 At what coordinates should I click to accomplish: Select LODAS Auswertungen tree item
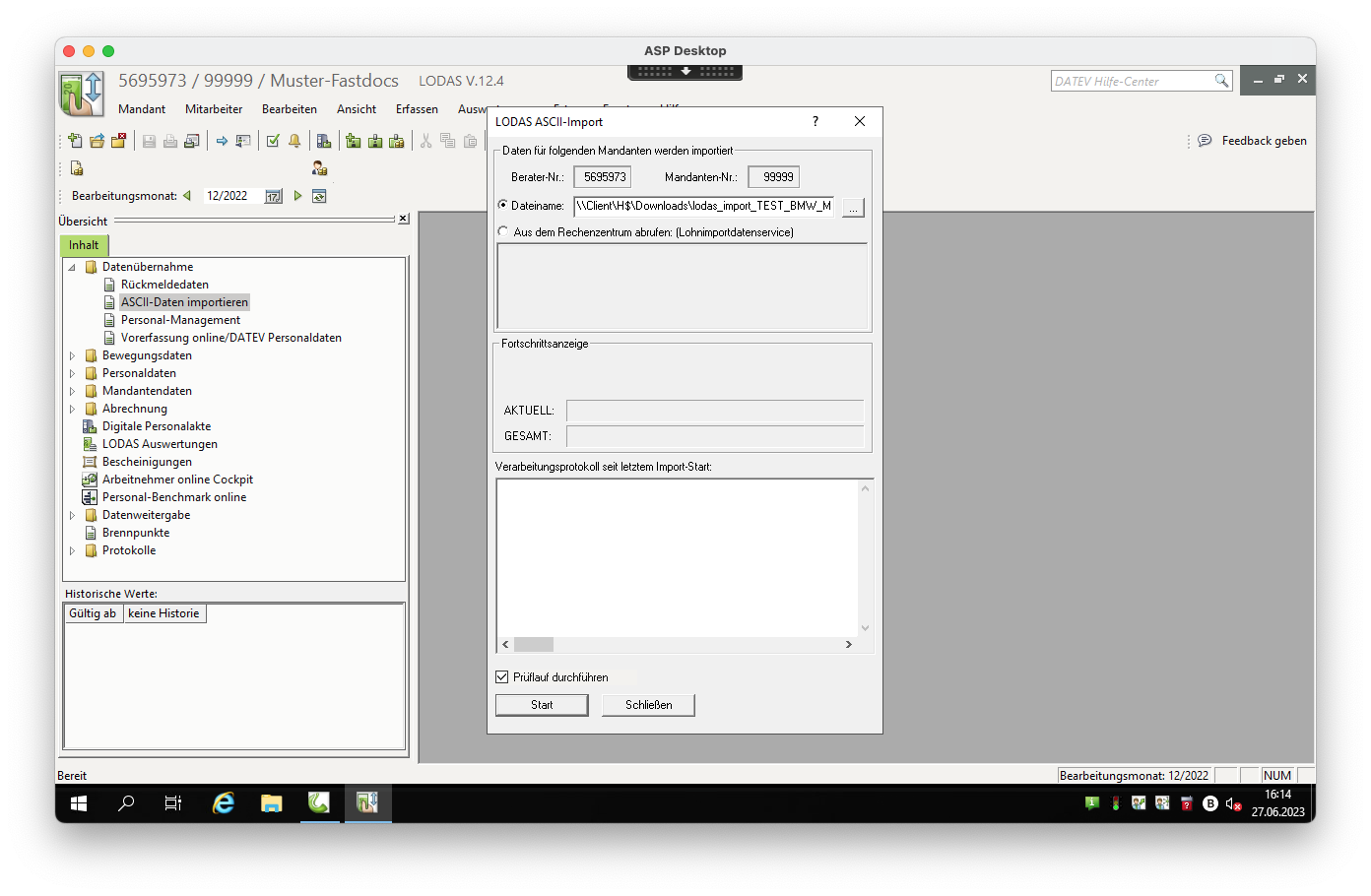(160, 444)
